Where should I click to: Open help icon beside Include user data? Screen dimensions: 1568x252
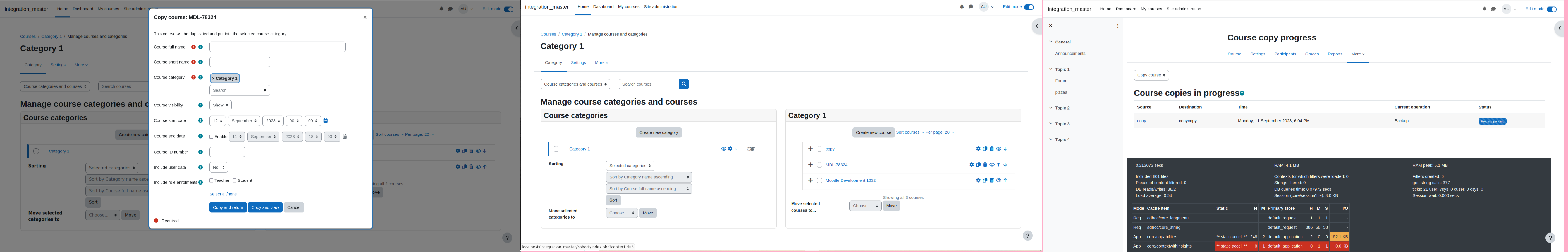[200, 167]
